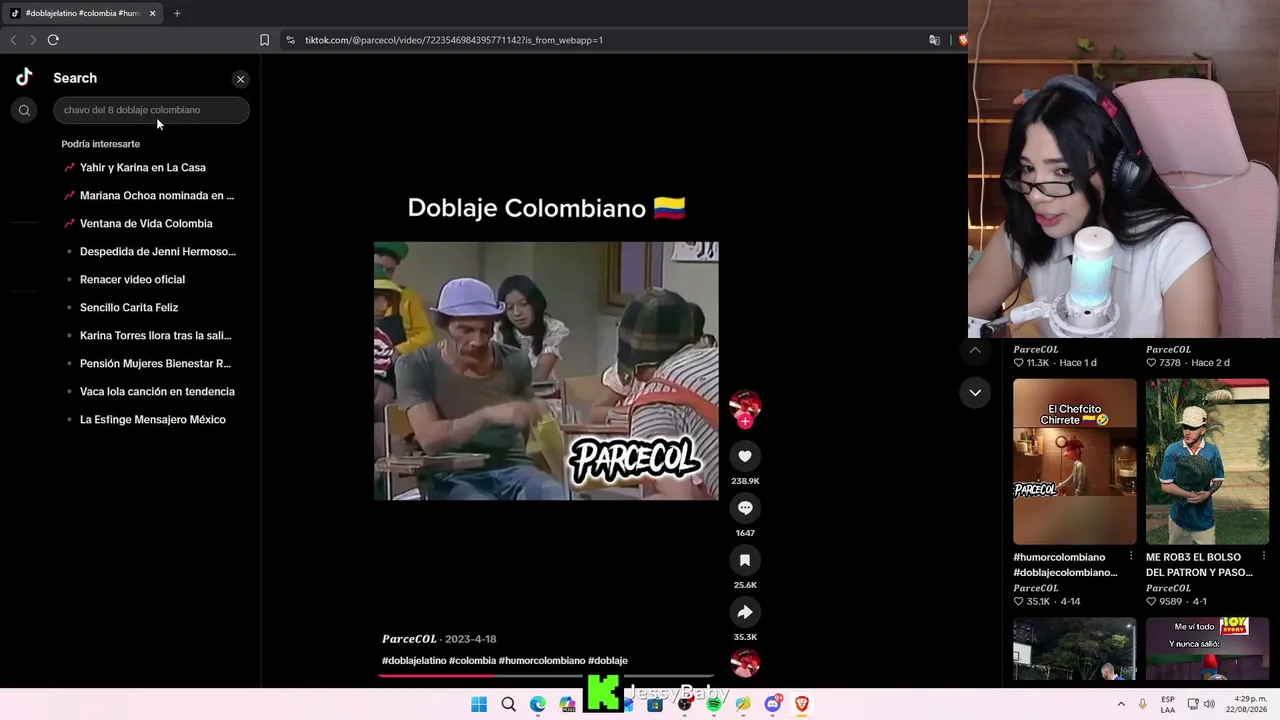
Task: Close the Search panel
Action: [x=240, y=79]
